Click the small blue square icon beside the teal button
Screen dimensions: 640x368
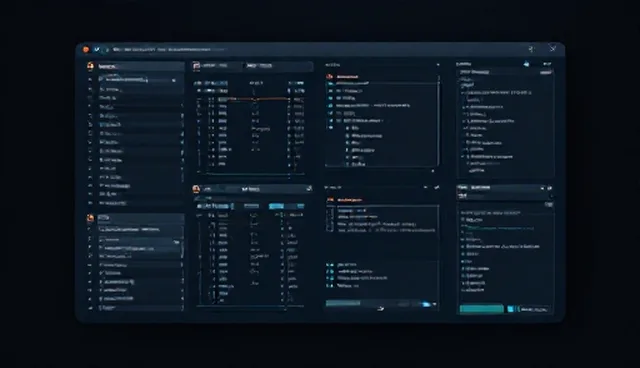point(510,309)
